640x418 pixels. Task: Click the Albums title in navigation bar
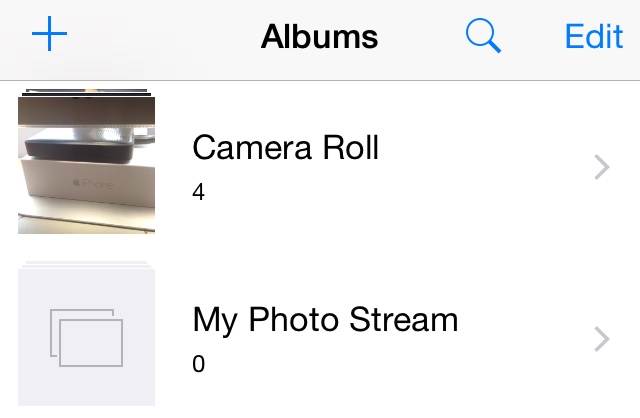click(x=319, y=37)
